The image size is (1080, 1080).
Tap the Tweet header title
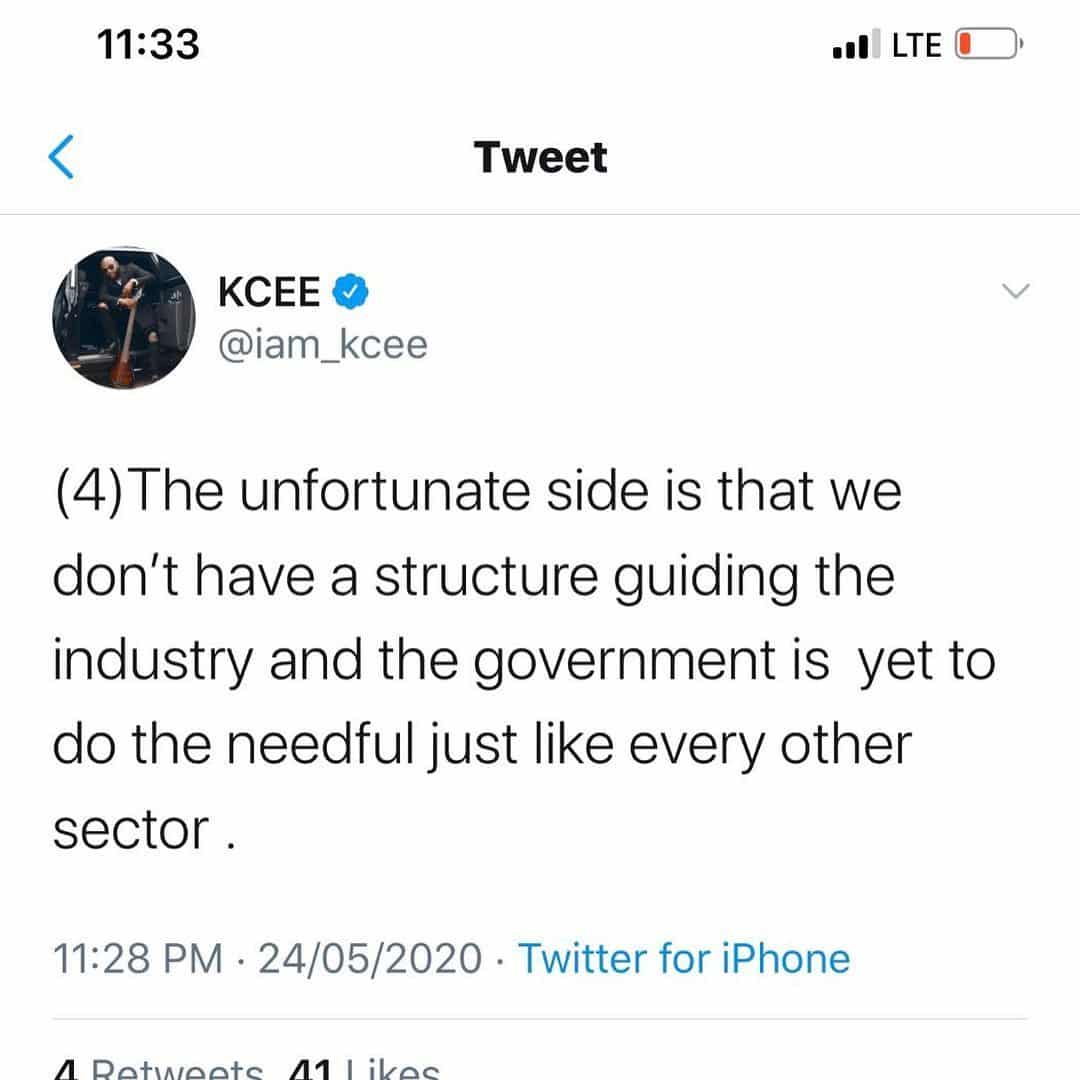point(540,158)
